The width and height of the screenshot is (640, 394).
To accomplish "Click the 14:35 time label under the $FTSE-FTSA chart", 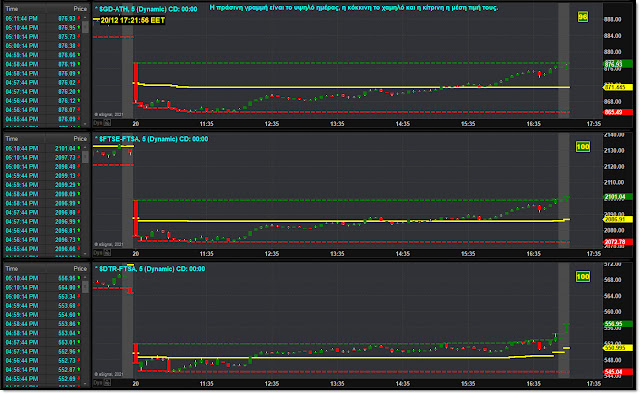I will click(402, 254).
